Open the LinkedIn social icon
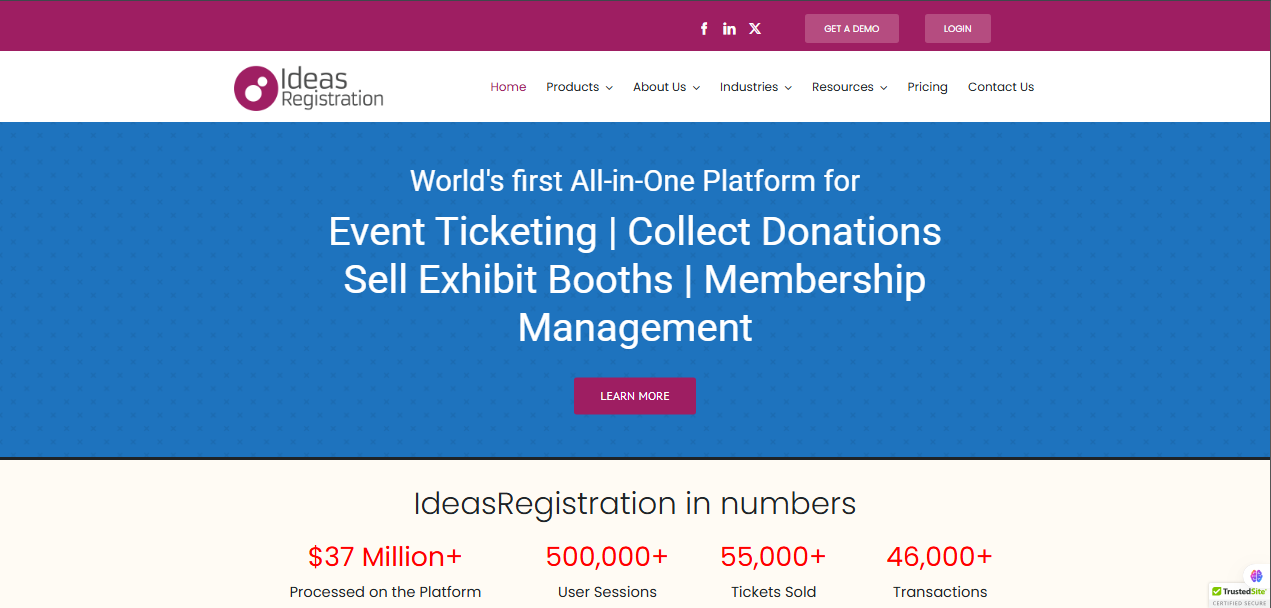 coord(729,28)
